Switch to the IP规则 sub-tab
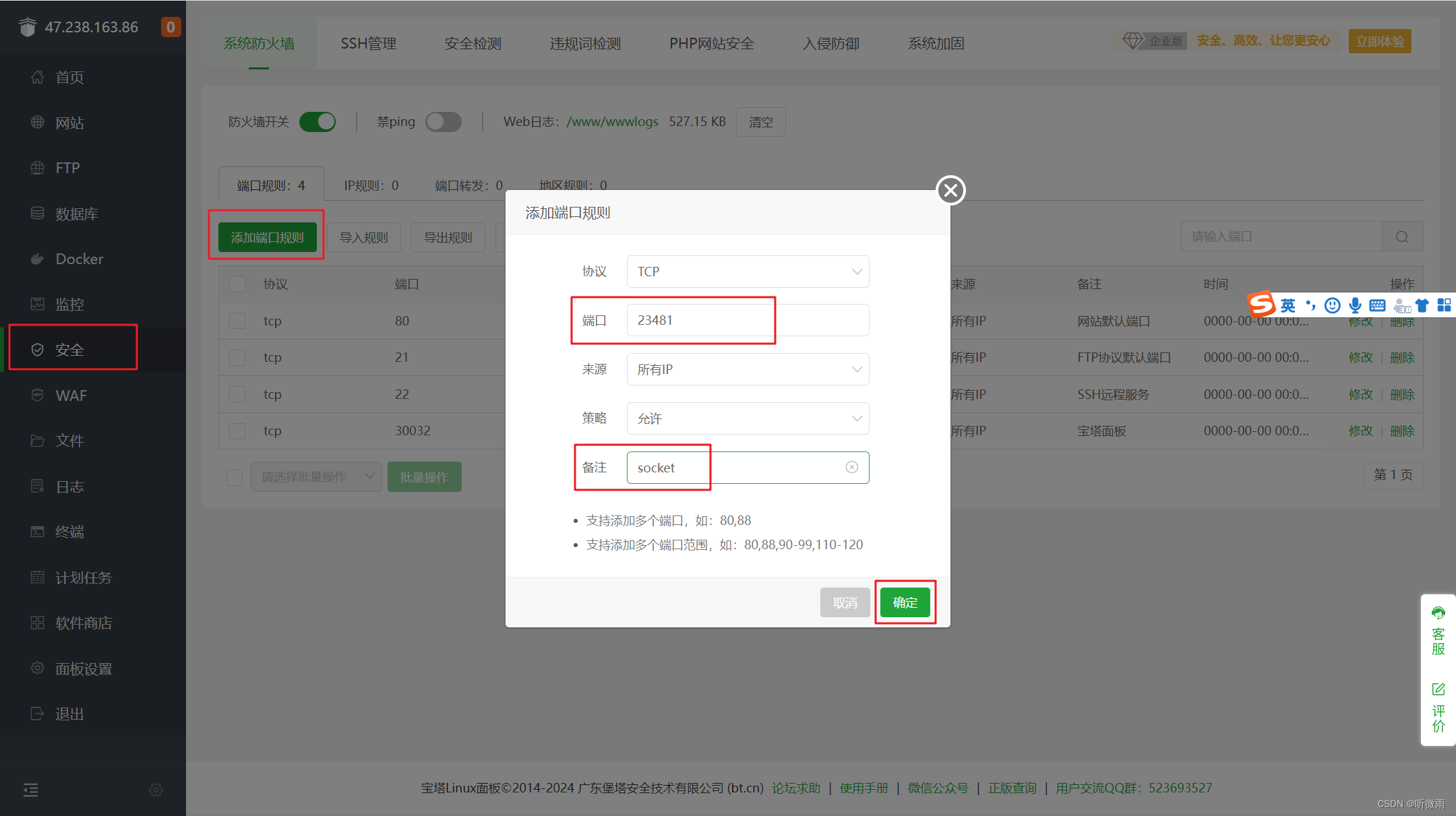The height and width of the screenshot is (816, 1456). click(x=371, y=185)
